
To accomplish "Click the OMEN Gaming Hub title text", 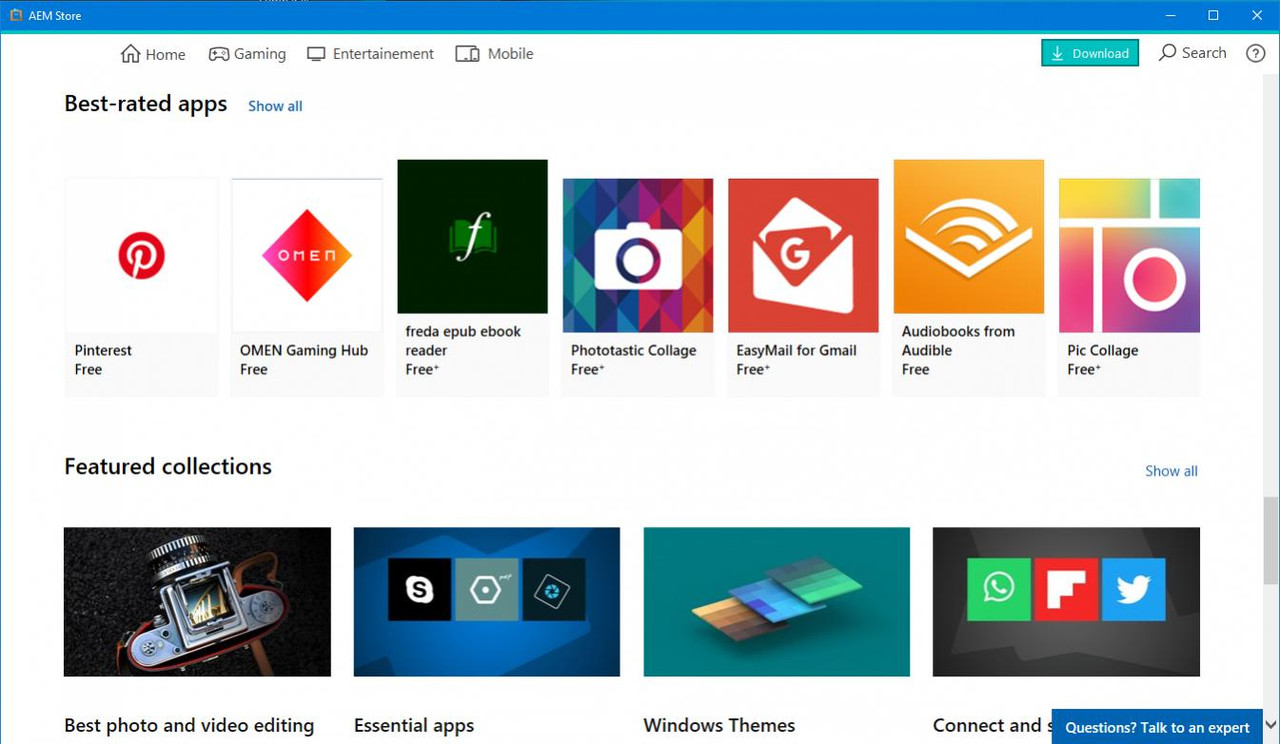I will (x=304, y=350).
